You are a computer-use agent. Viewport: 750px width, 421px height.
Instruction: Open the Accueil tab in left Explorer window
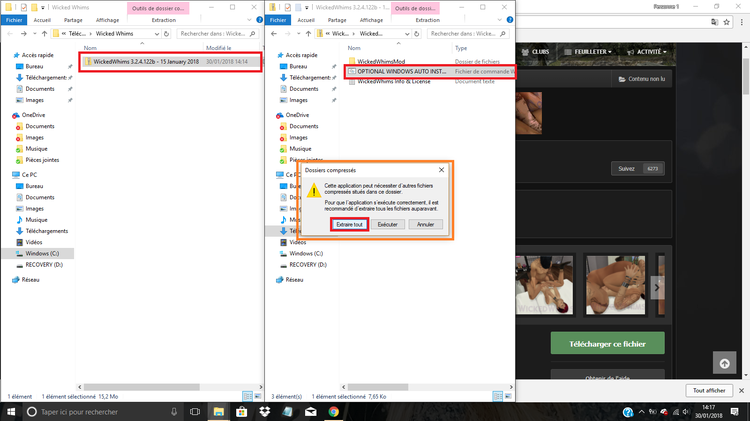(42, 20)
